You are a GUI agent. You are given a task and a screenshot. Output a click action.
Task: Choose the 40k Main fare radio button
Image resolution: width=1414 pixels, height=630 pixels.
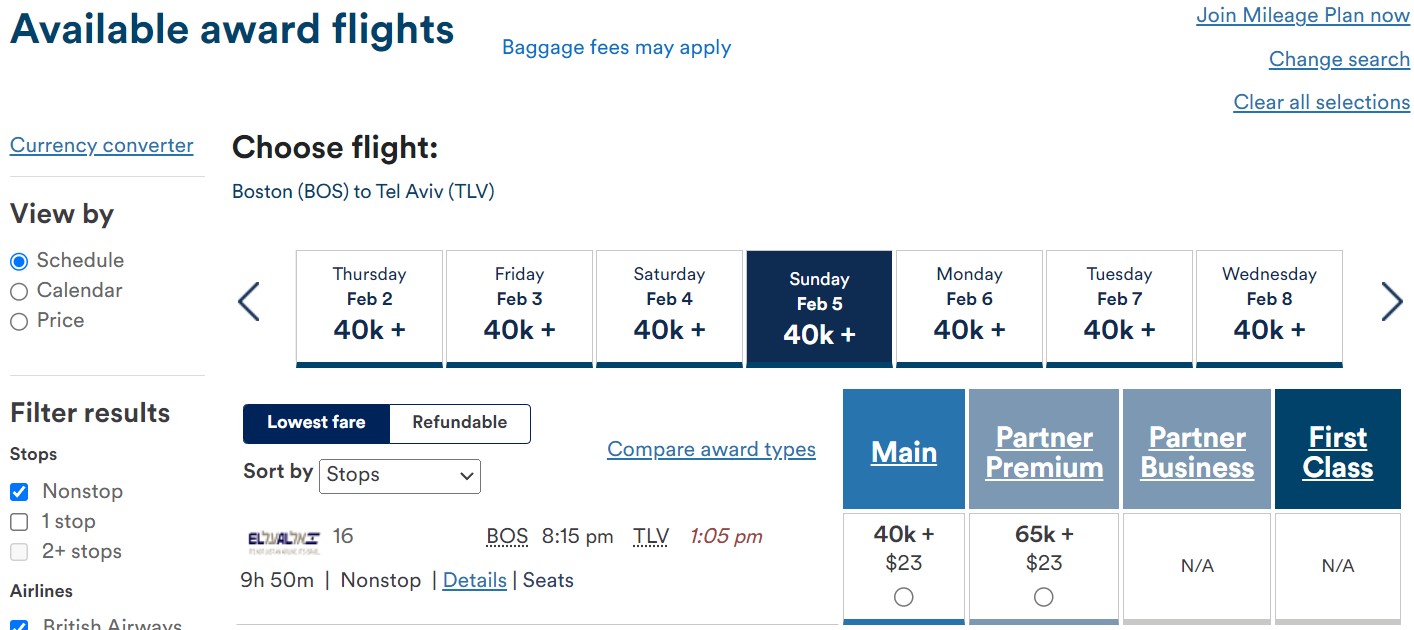[x=904, y=597]
